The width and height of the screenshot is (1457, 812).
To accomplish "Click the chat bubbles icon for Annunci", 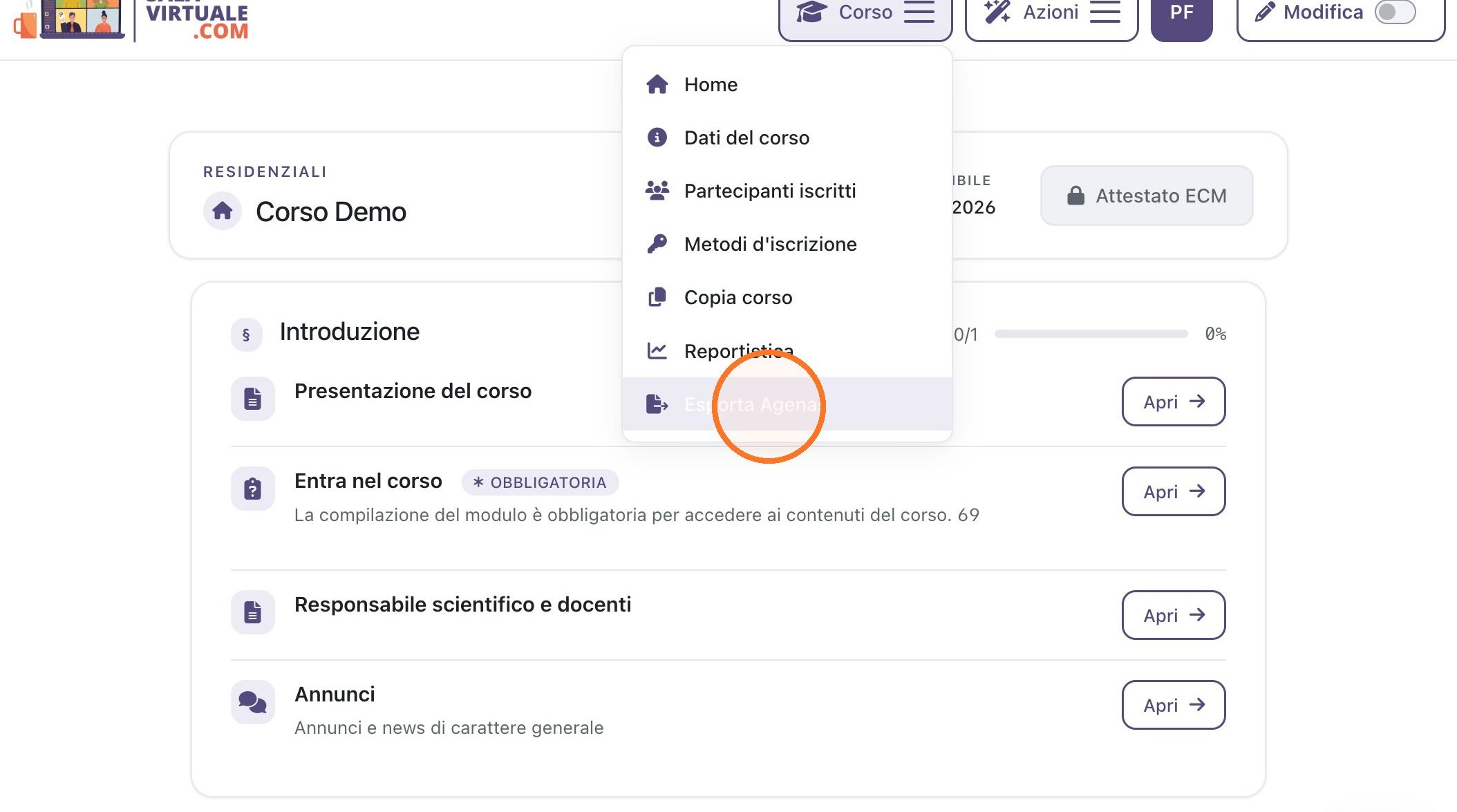I will (x=253, y=702).
